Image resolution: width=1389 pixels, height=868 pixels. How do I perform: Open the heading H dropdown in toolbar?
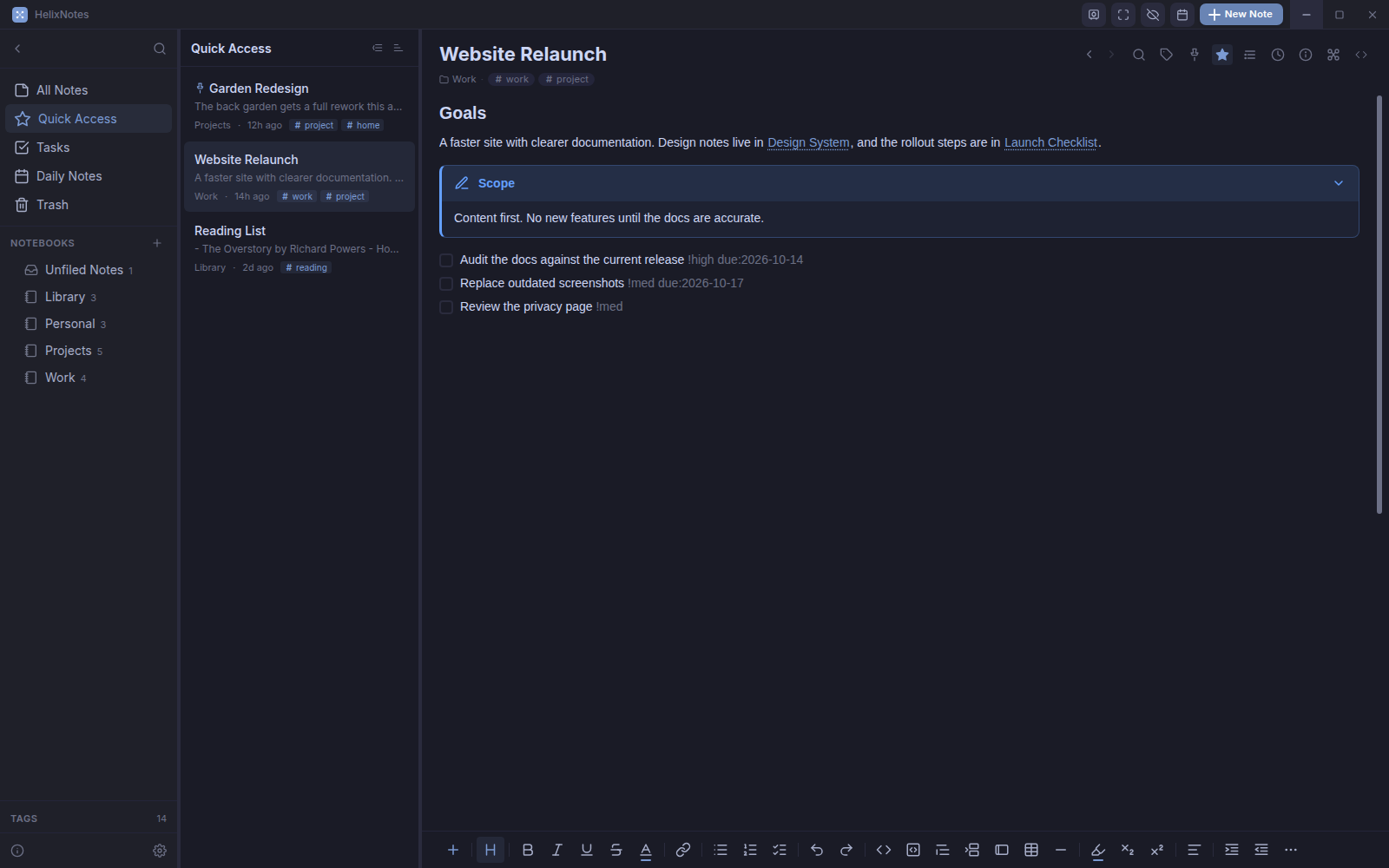(490, 850)
